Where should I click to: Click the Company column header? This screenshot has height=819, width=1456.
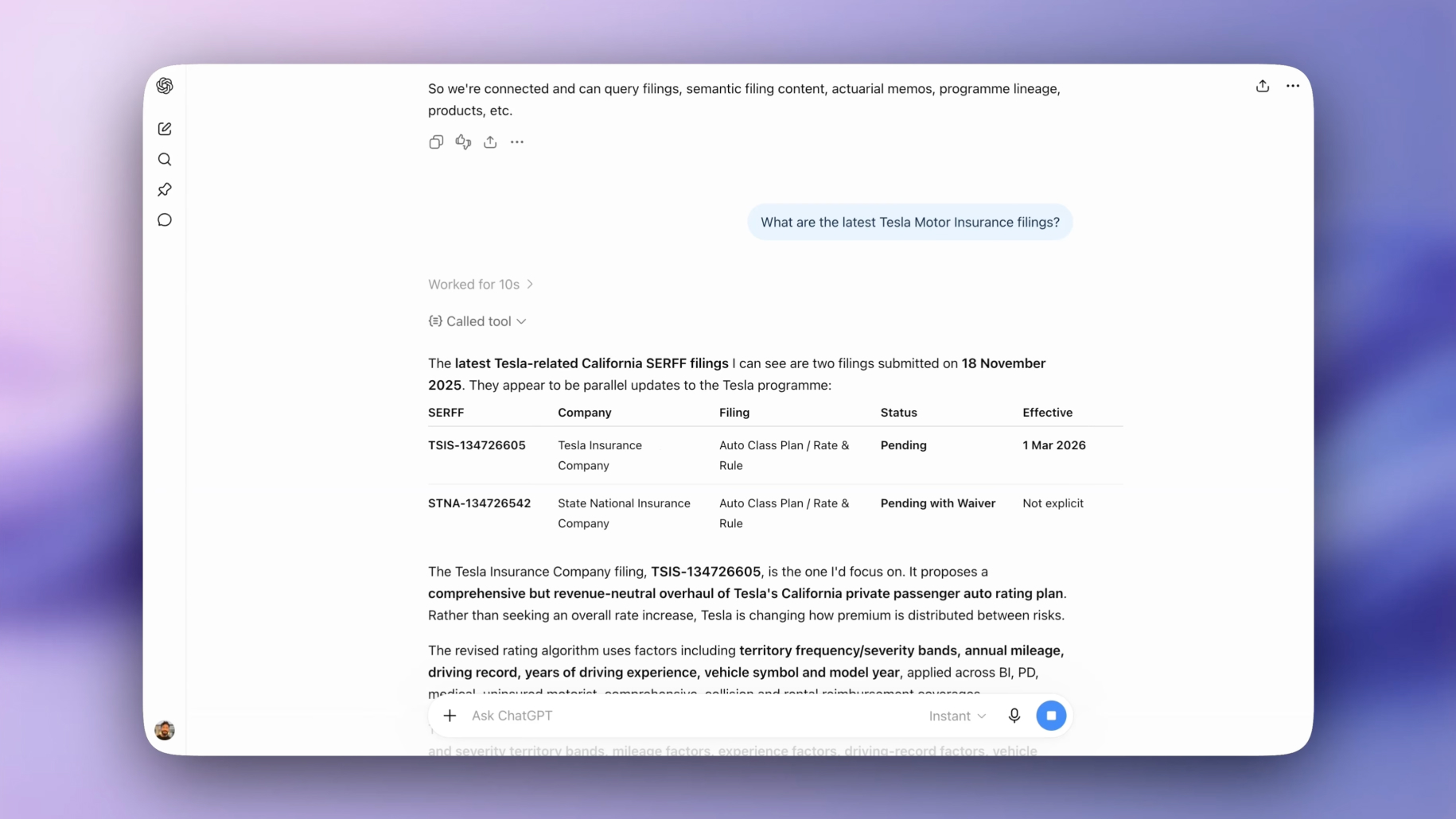point(585,413)
